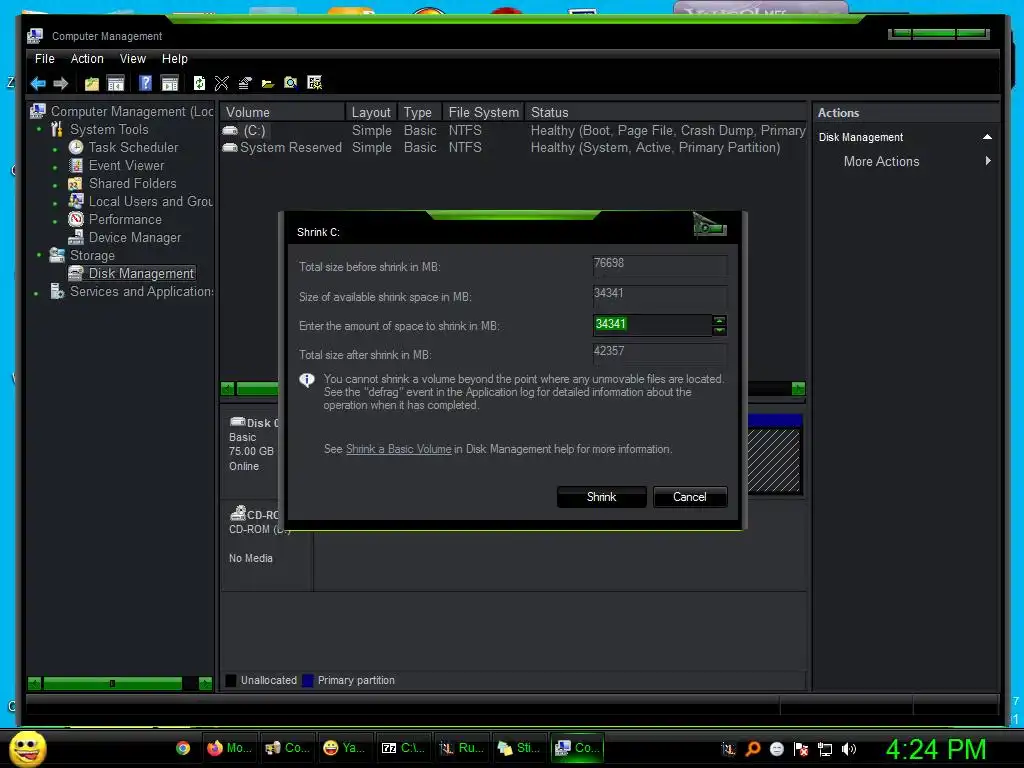The width and height of the screenshot is (1024, 768).
Task: Click the open folder toolbar icon
Action: pos(268,83)
